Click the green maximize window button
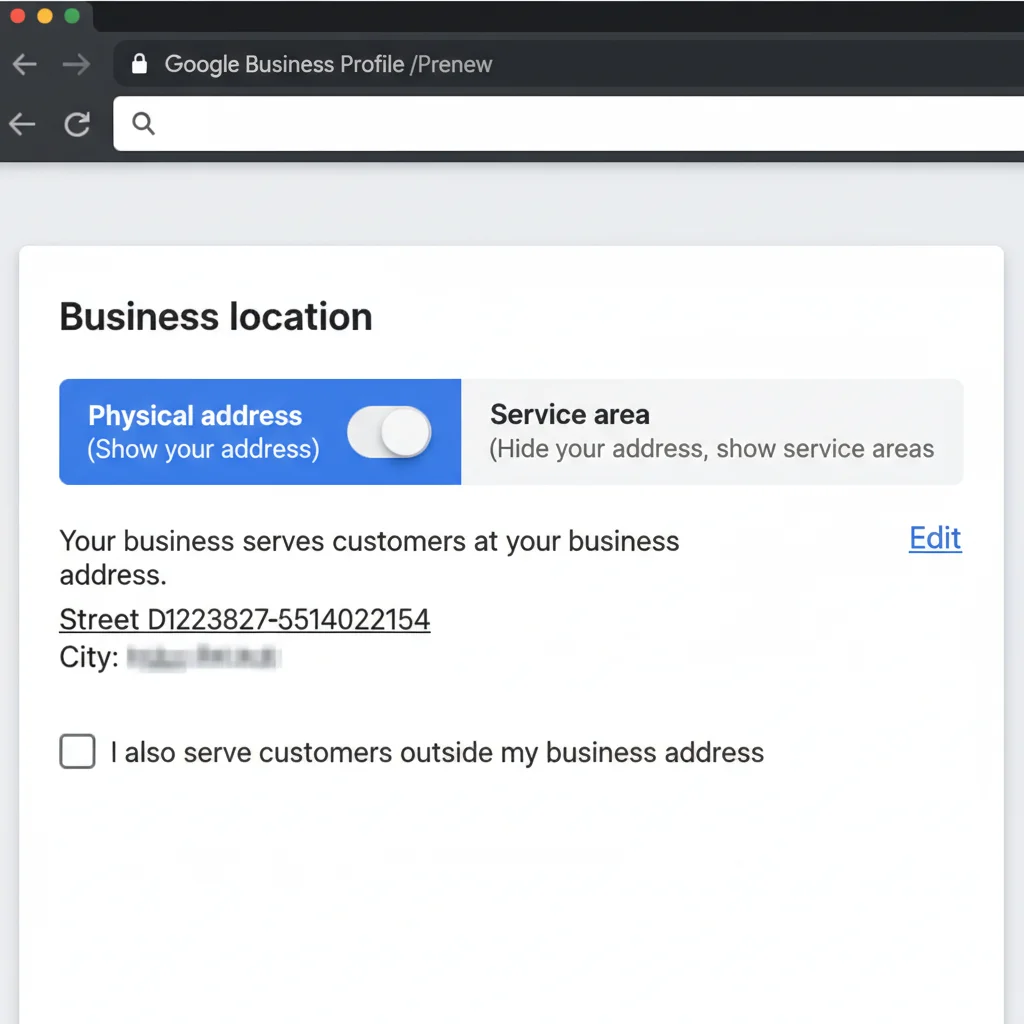Screen dimensions: 1024x1024 tap(72, 16)
